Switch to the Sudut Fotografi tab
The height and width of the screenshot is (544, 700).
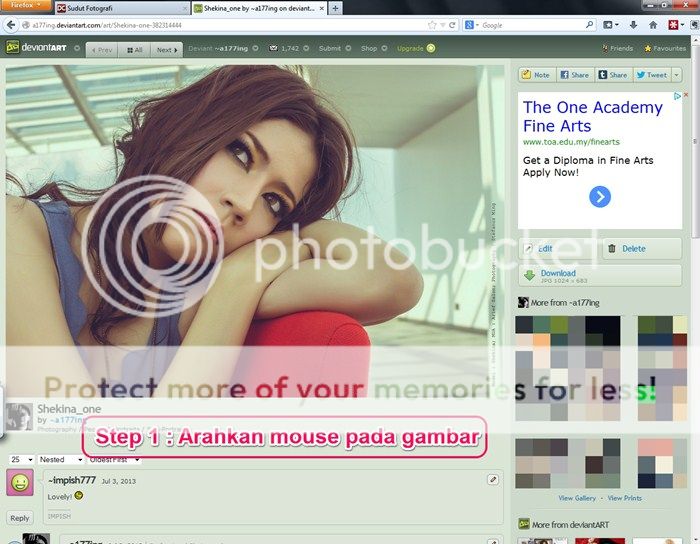point(88,8)
